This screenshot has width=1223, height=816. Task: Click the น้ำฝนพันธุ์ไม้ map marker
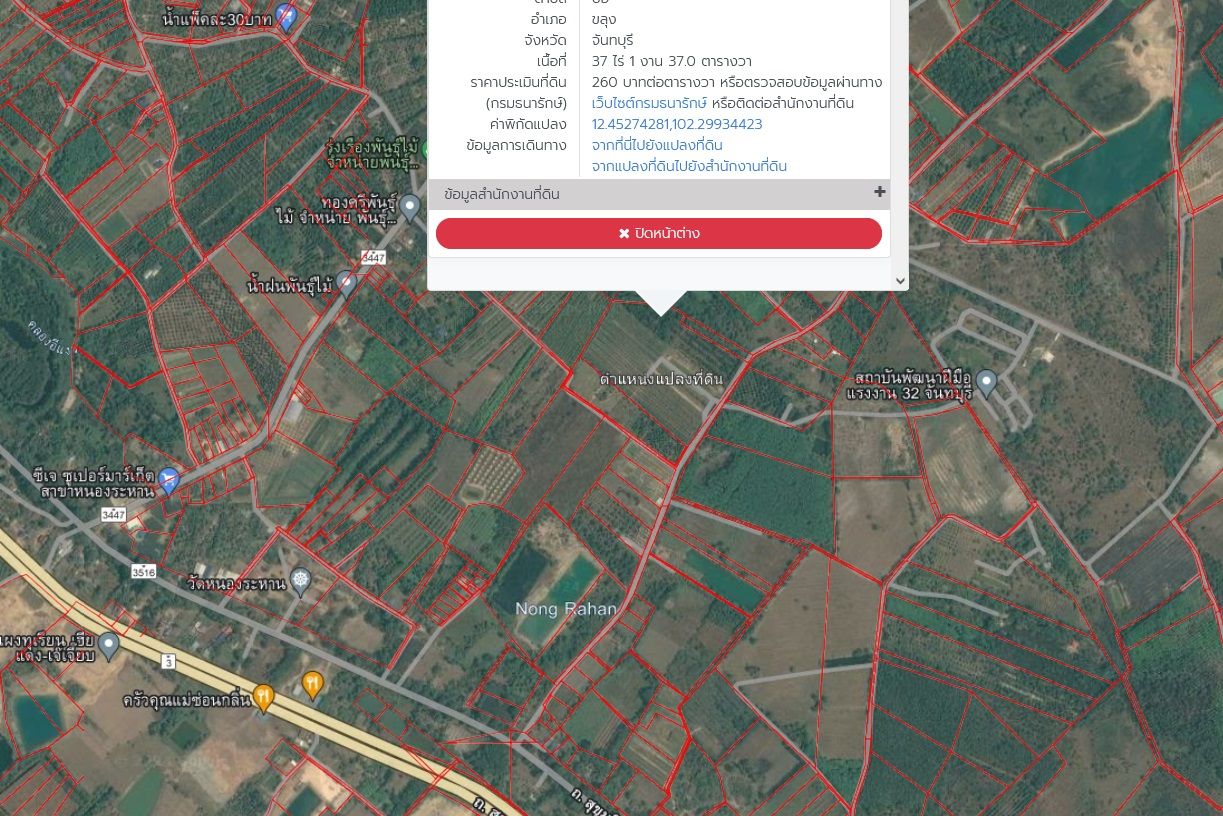click(x=346, y=284)
